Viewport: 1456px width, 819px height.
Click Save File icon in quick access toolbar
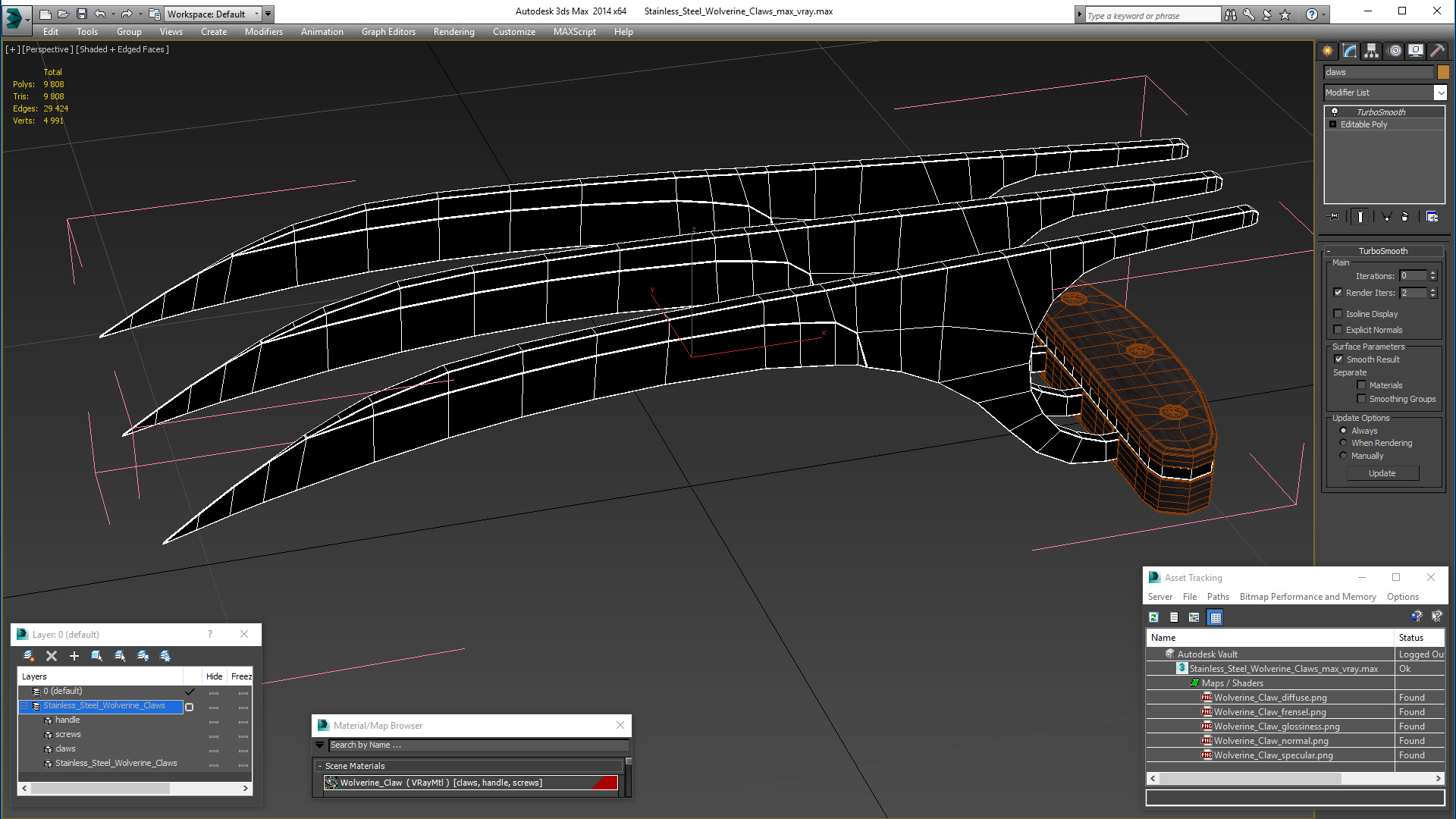82,14
